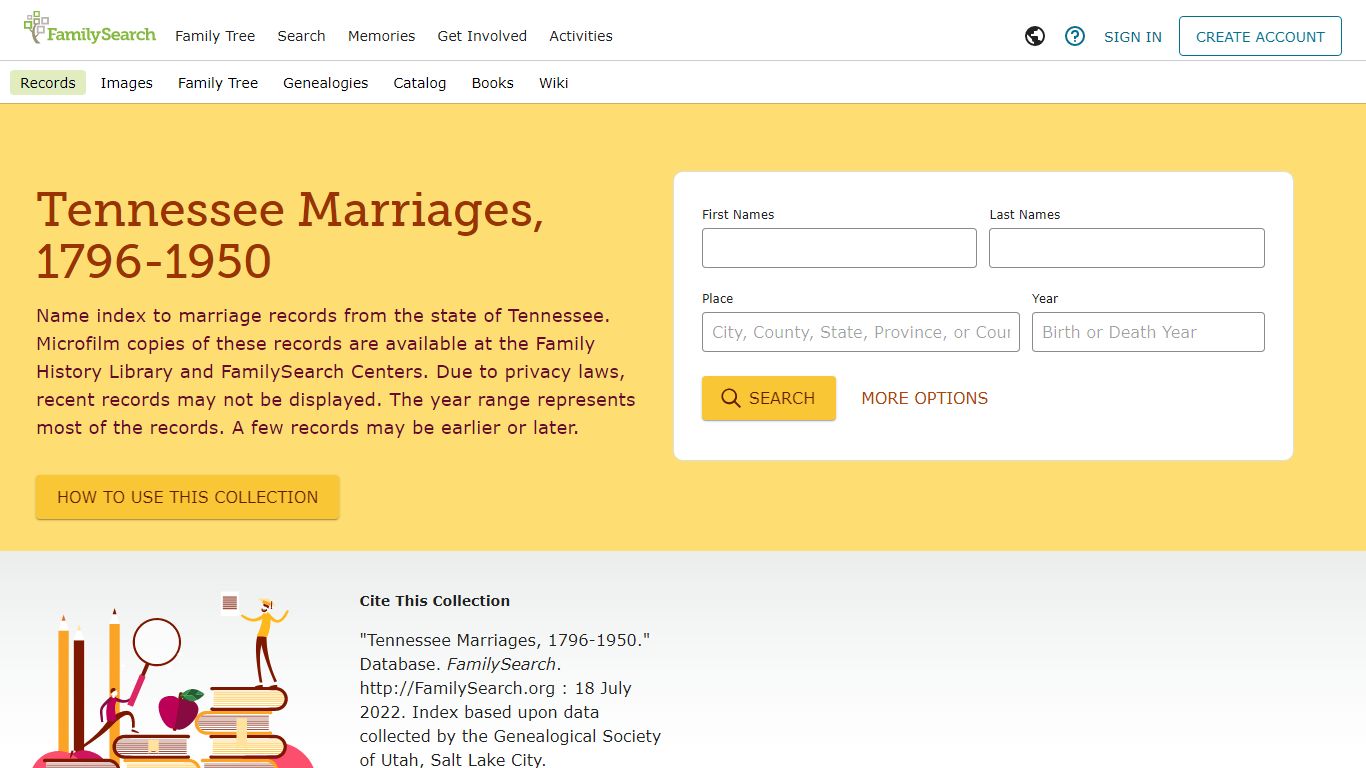
Task: Click HOW TO USE THIS COLLECTION button
Action: click(x=188, y=497)
